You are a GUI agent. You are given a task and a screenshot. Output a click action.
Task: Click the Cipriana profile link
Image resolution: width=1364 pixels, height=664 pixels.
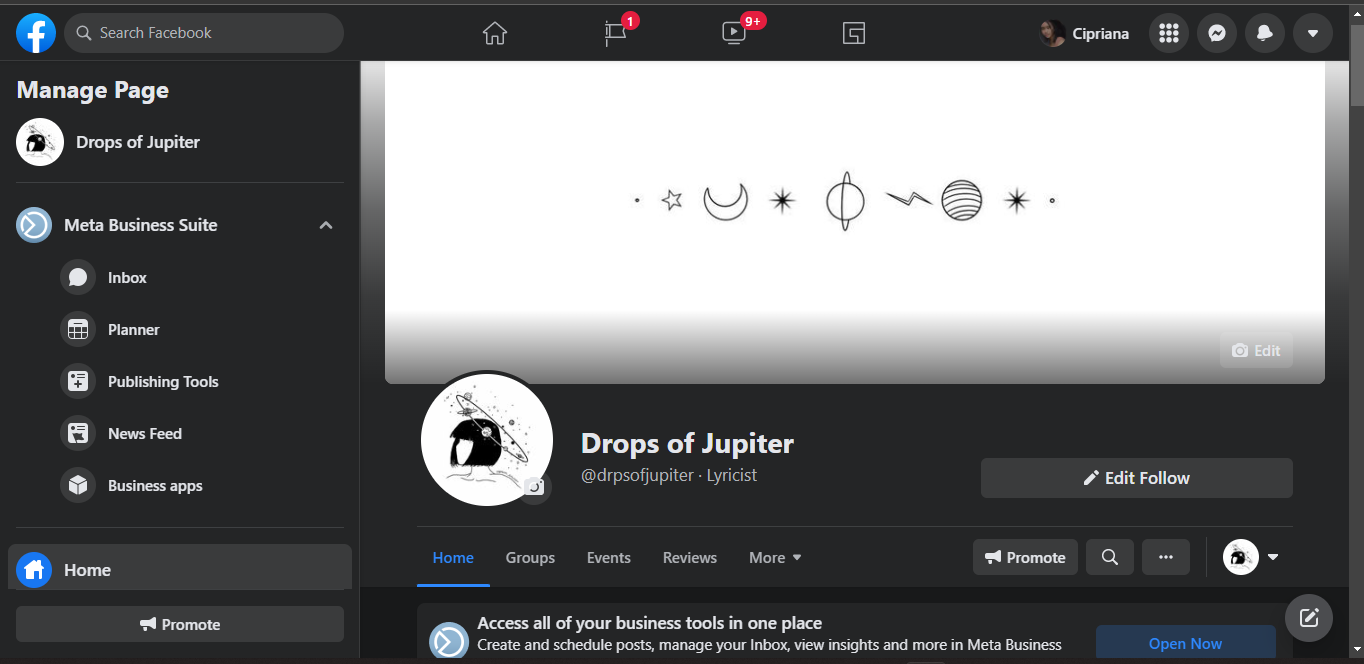[1085, 33]
